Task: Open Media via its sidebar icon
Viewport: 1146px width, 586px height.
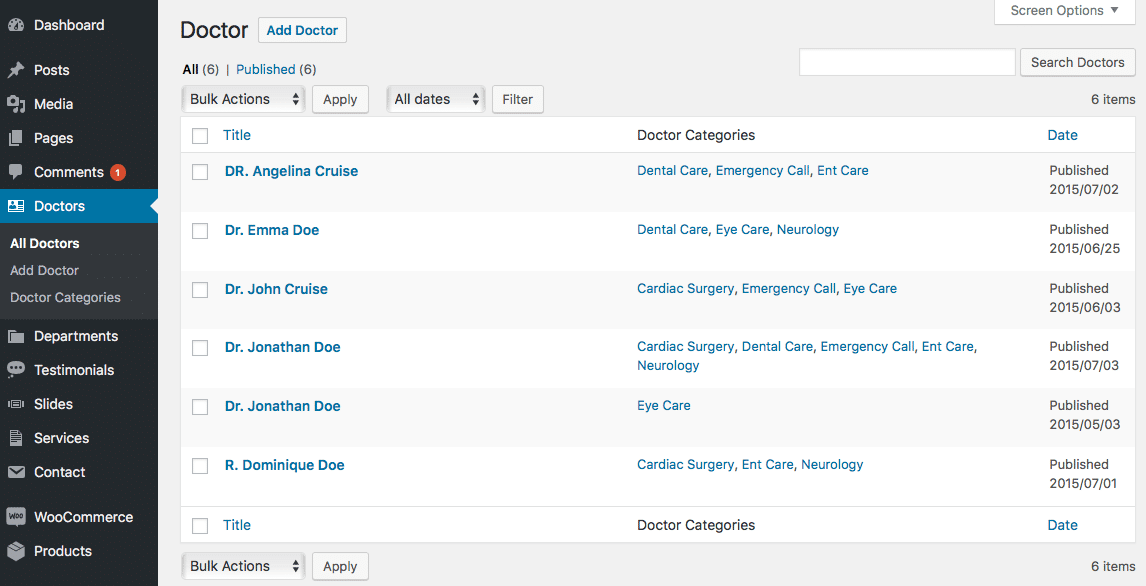Action: pos(16,104)
